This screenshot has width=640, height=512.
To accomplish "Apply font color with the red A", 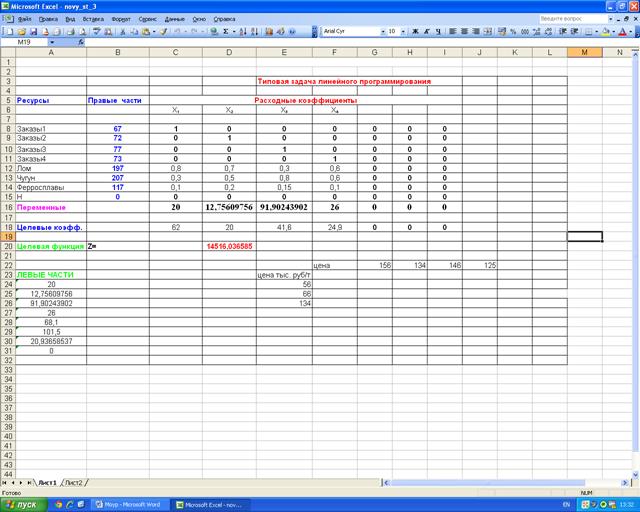I will pos(623,31).
